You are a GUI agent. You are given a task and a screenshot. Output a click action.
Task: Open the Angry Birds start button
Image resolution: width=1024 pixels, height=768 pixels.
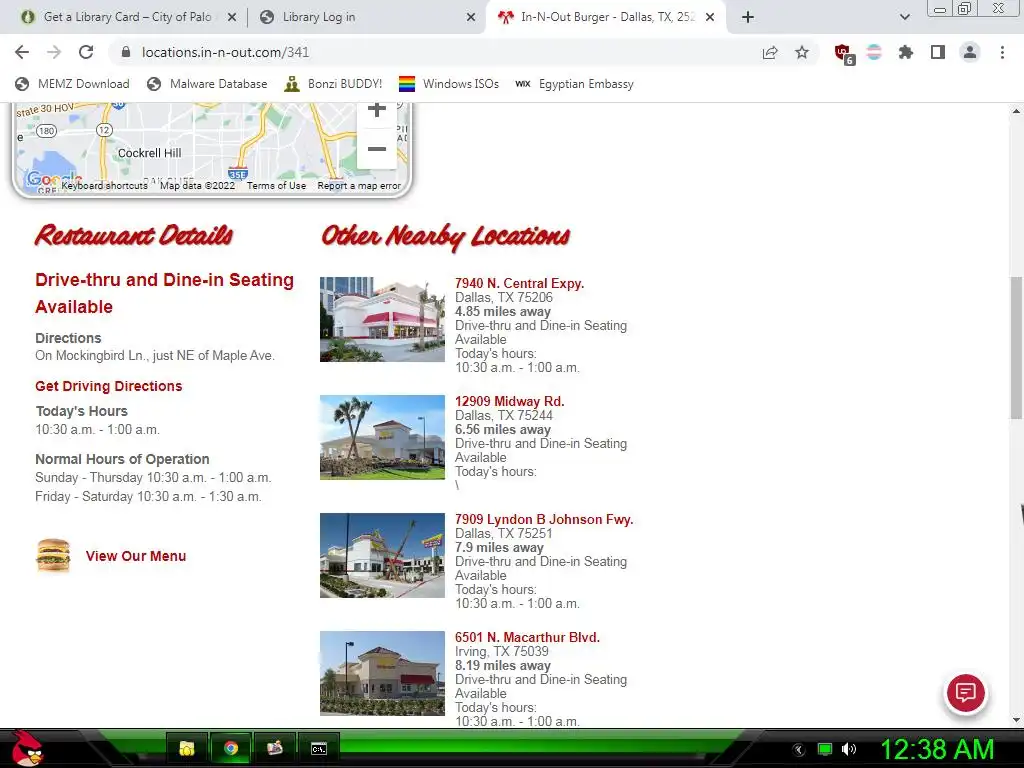coord(27,748)
